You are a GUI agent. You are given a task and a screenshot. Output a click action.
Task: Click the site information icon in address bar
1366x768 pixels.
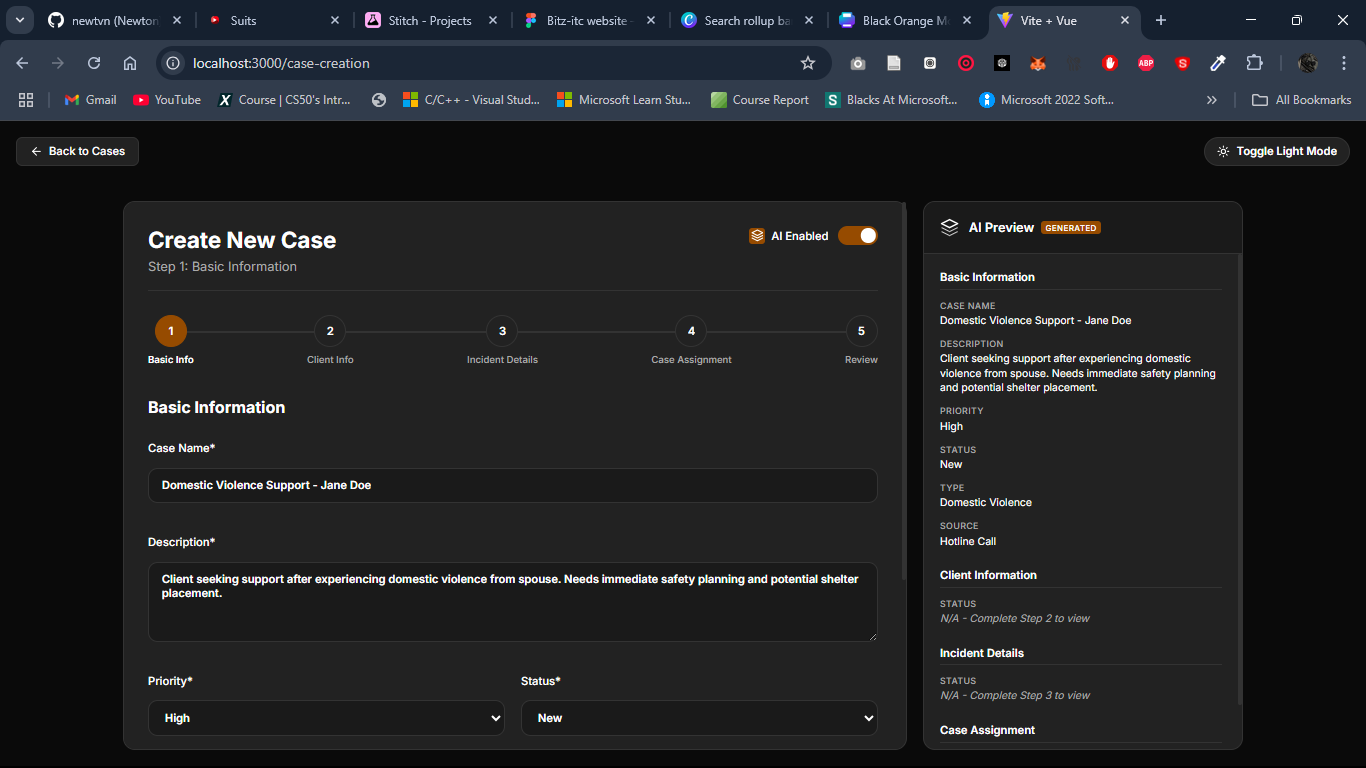[174, 63]
